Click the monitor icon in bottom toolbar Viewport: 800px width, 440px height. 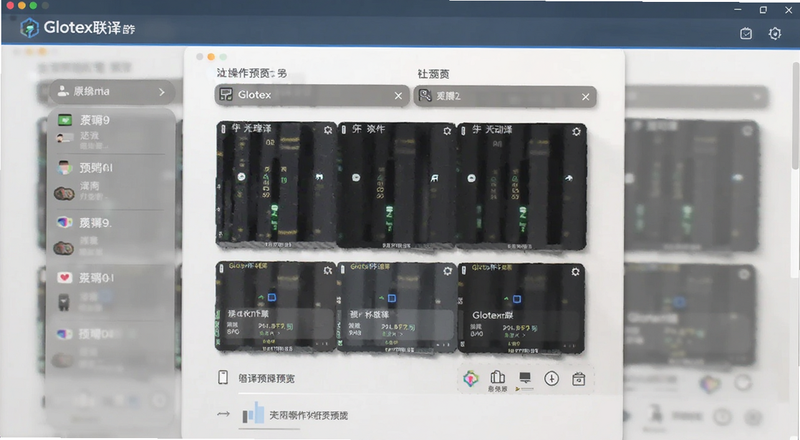pos(524,378)
